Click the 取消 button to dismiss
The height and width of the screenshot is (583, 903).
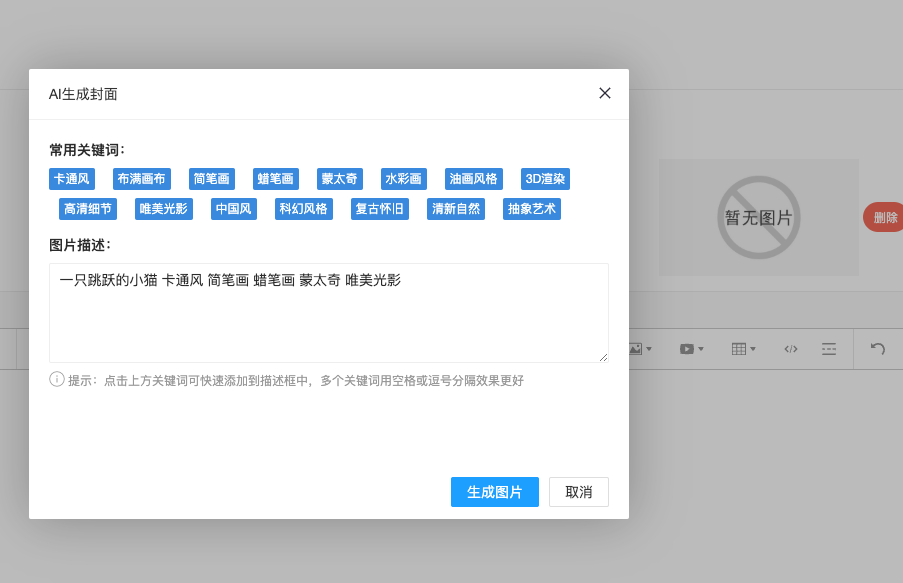pos(578,492)
